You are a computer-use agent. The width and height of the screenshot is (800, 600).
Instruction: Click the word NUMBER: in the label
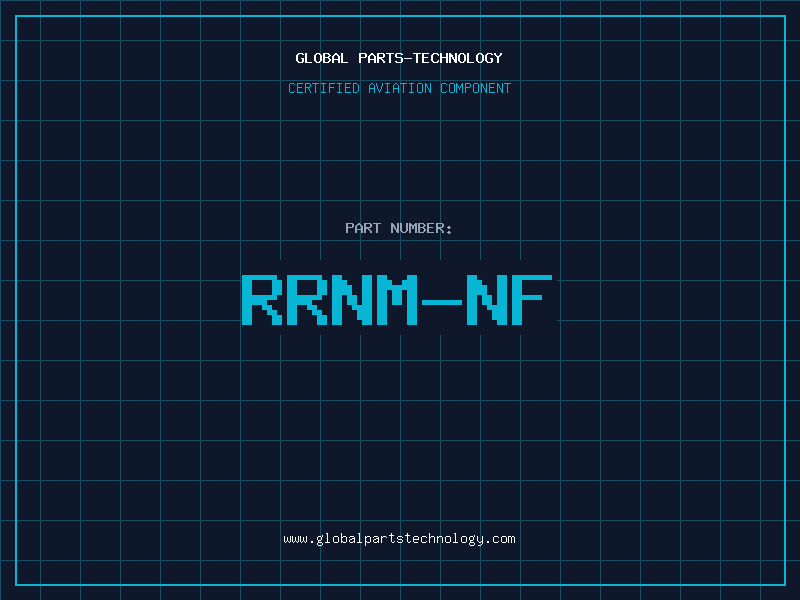click(x=422, y=228)
